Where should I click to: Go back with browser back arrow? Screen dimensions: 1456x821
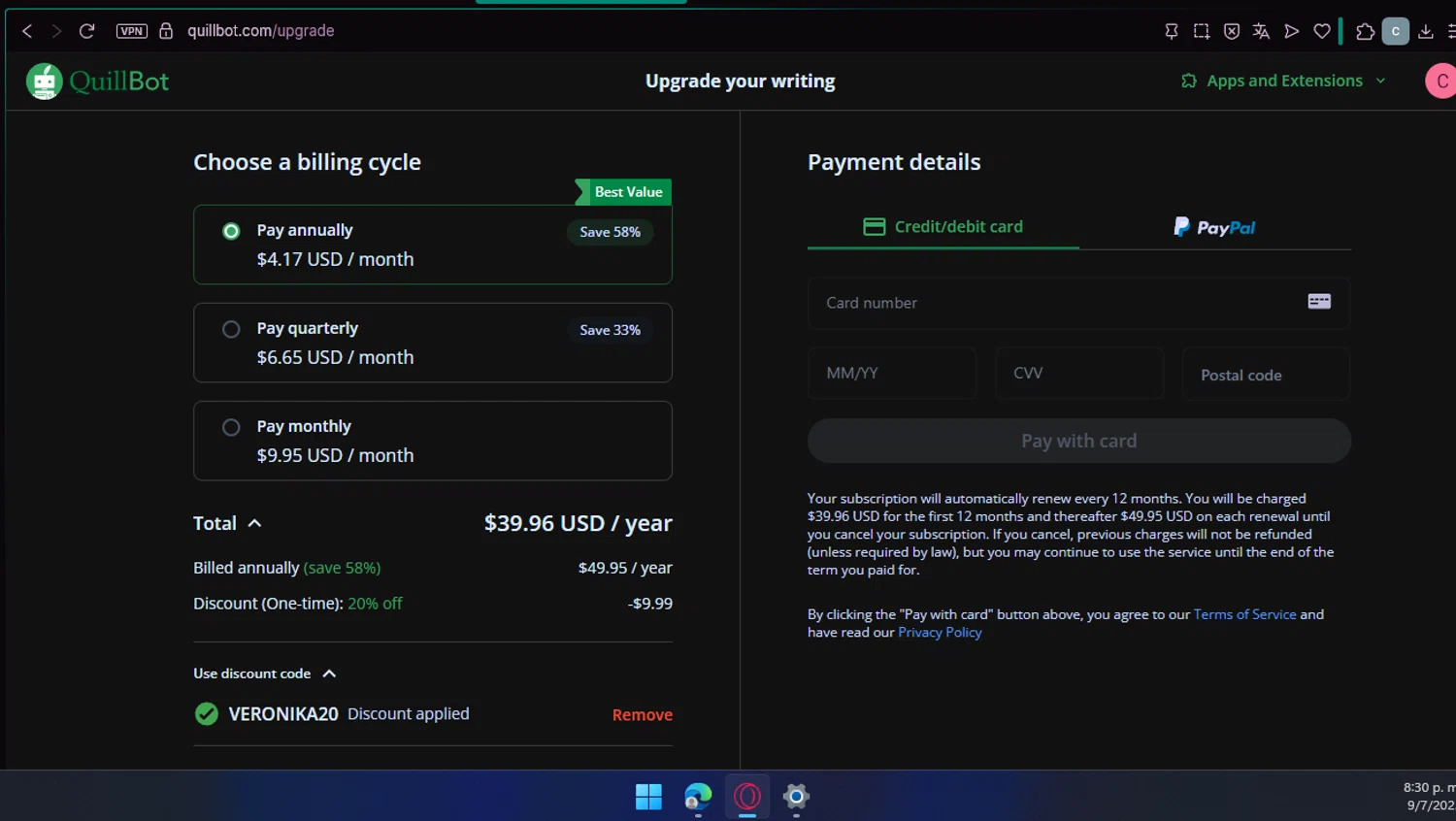[27, 31]
